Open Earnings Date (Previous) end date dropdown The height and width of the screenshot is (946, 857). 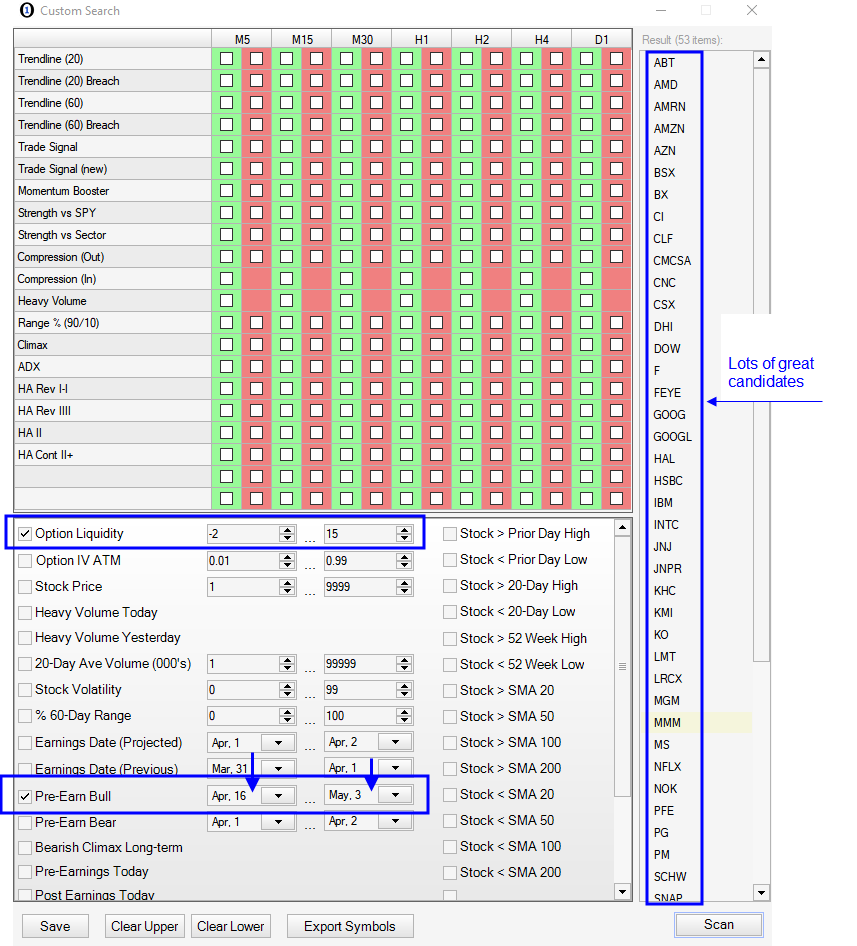[x=395, y=768]
